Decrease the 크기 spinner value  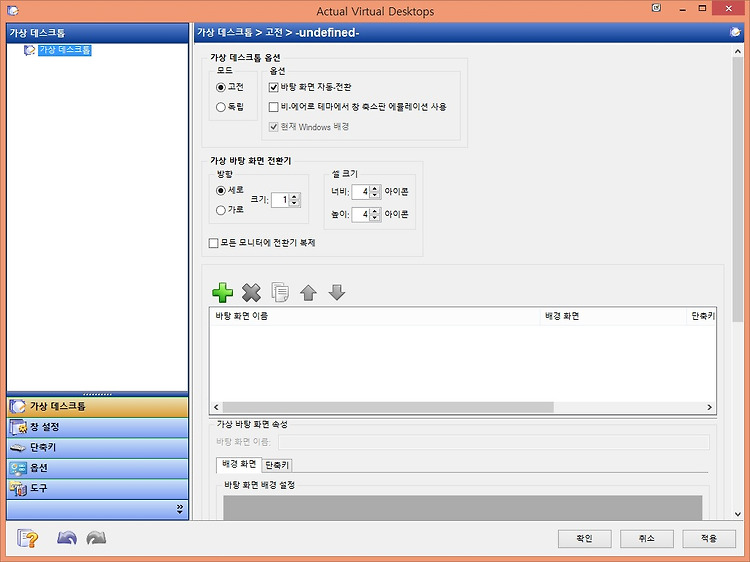295,203
